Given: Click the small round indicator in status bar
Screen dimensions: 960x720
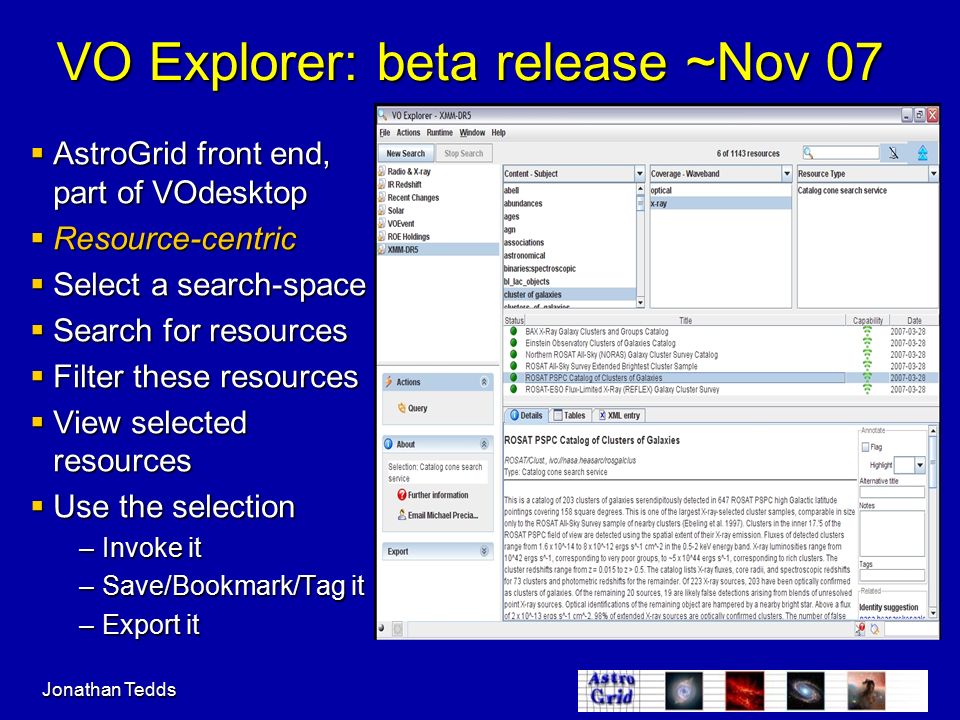Looking at the screenshot, I should (x=381, y=628).
